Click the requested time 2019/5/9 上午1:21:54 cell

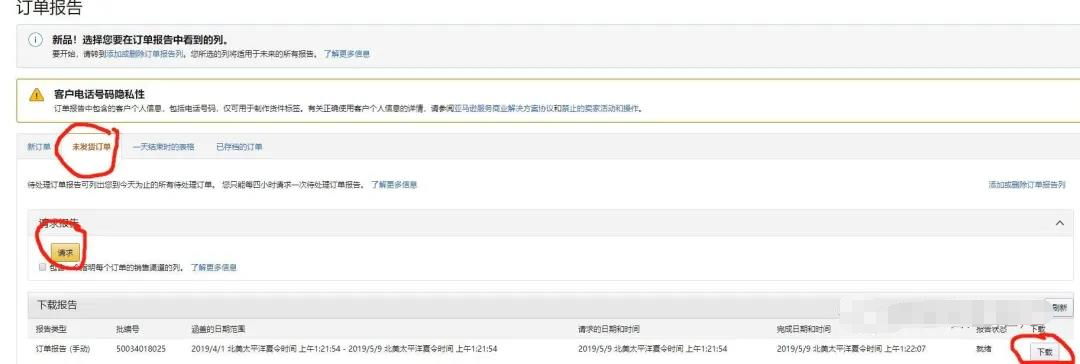click(652, 350)
